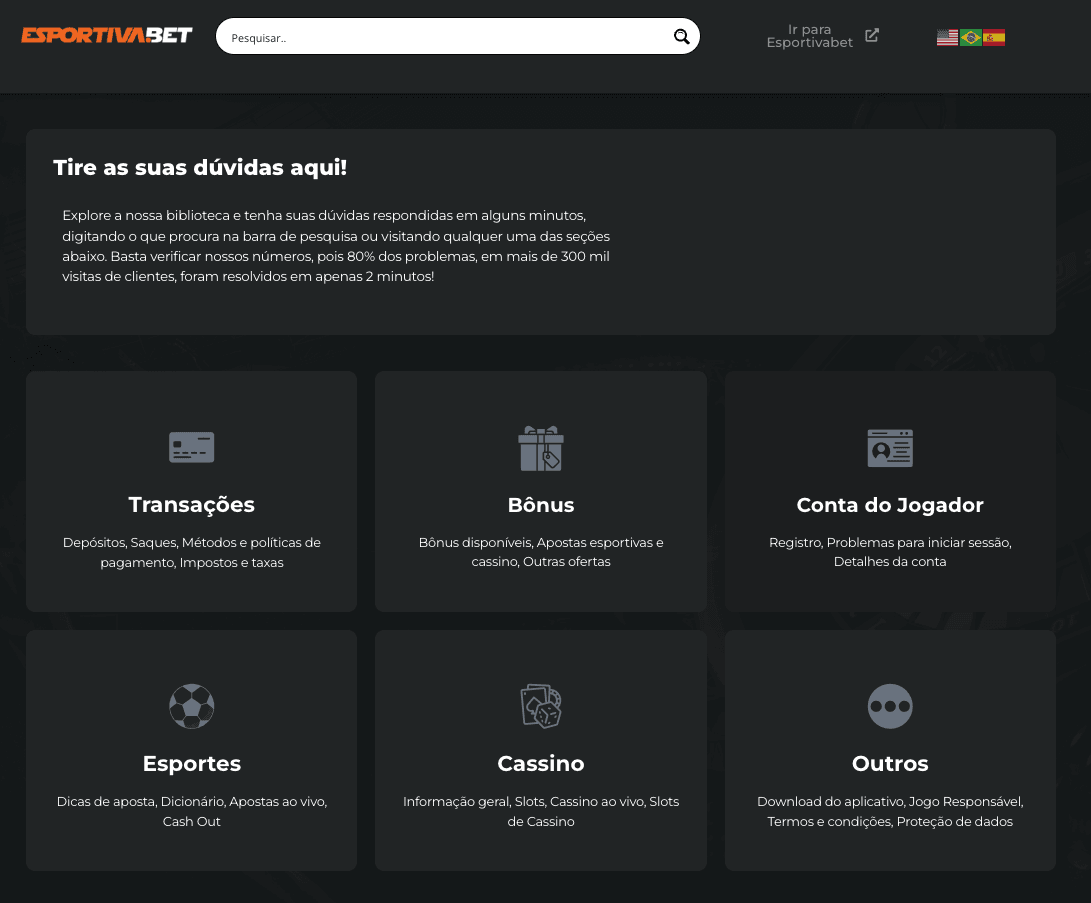This screenshot has height=903, width=1091.
Task: Click the magnifier search icon
Action: pyautogui.click(x=681, y=37)
